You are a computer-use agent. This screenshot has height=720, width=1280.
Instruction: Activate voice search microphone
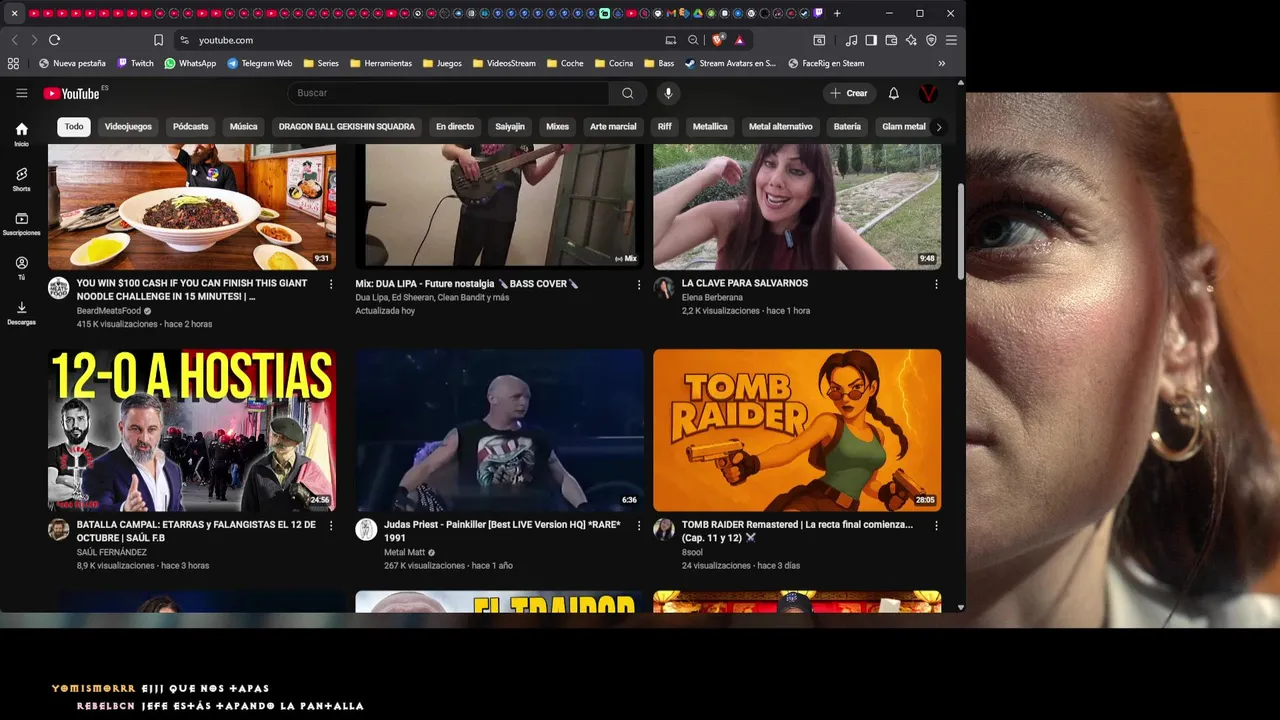pos(668,93)
